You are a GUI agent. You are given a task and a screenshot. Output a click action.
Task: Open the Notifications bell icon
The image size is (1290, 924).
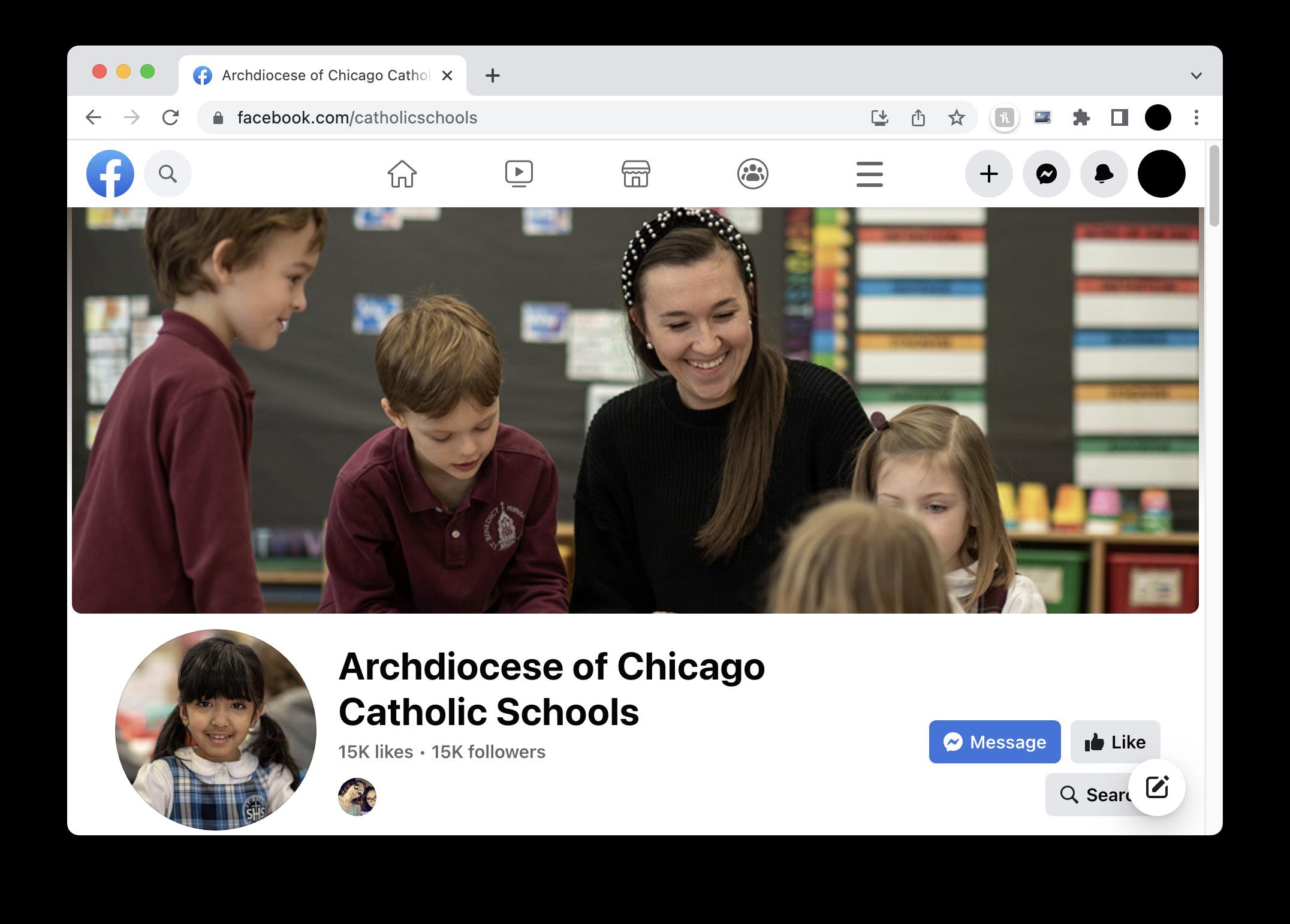[x=1104, y=174]
